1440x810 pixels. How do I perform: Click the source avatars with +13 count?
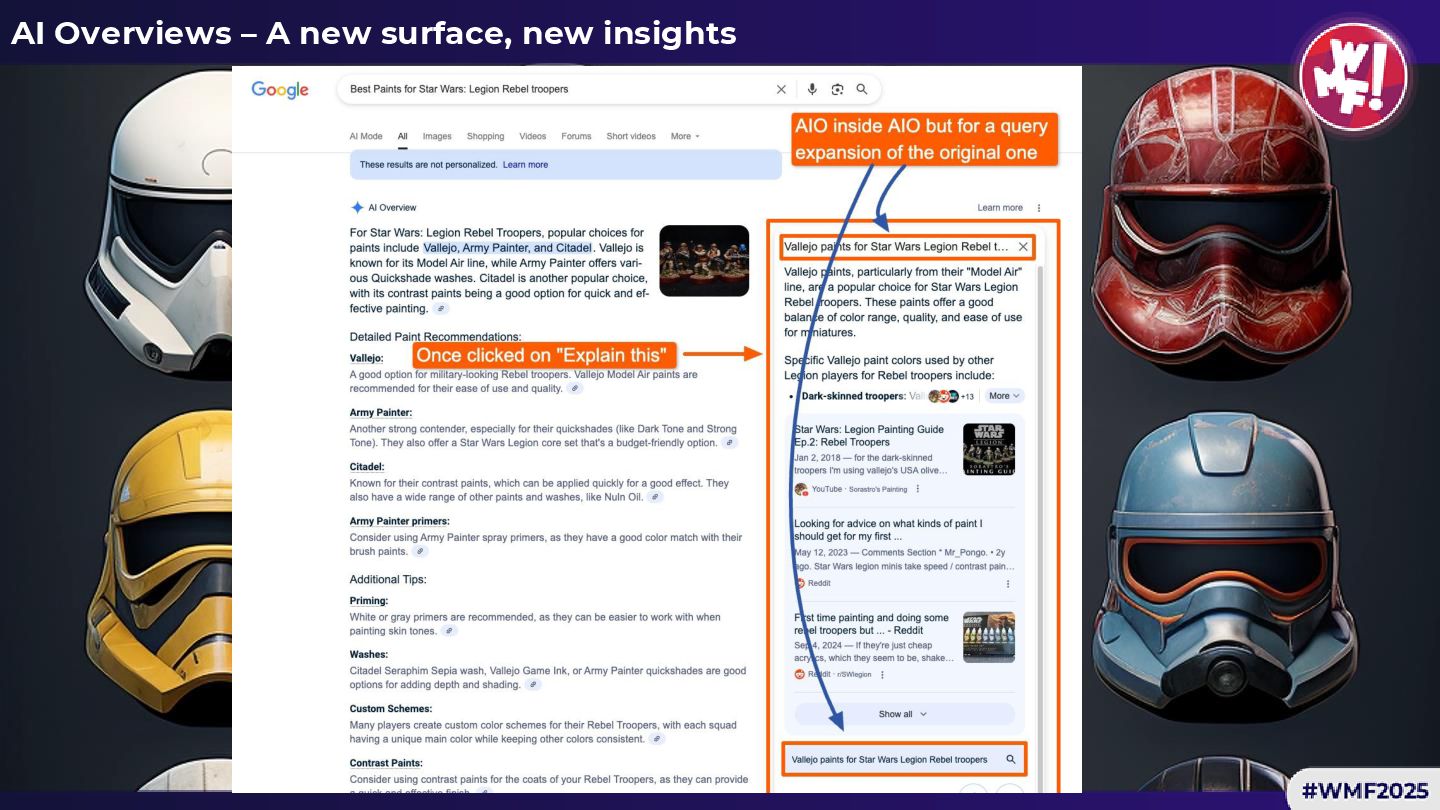pyautogui.click(x=951, y=396)
